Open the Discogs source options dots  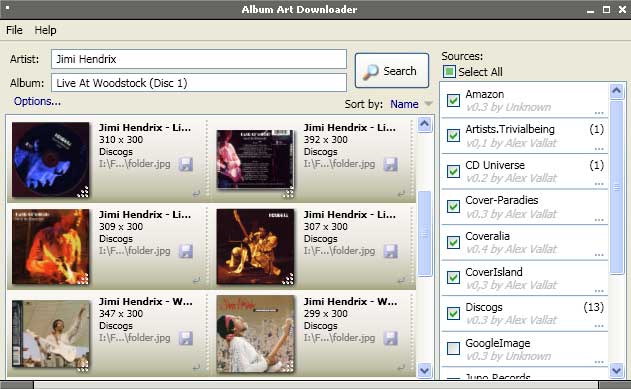(x=599, y=326)
